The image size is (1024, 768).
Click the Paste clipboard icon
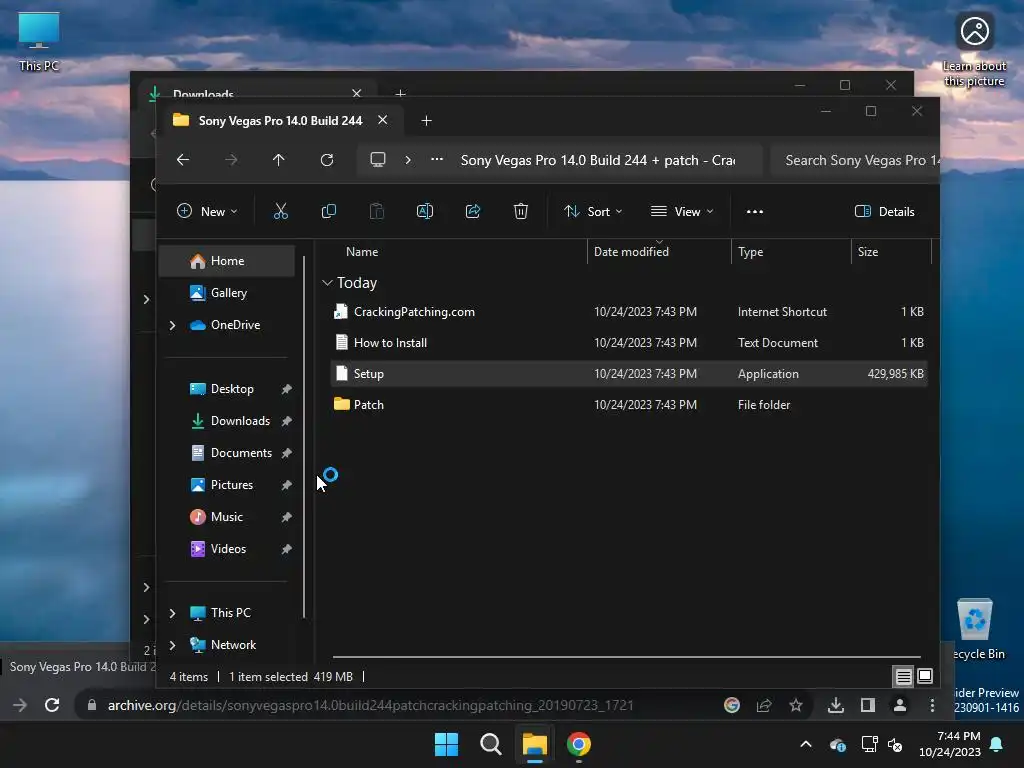pos(377,212)
